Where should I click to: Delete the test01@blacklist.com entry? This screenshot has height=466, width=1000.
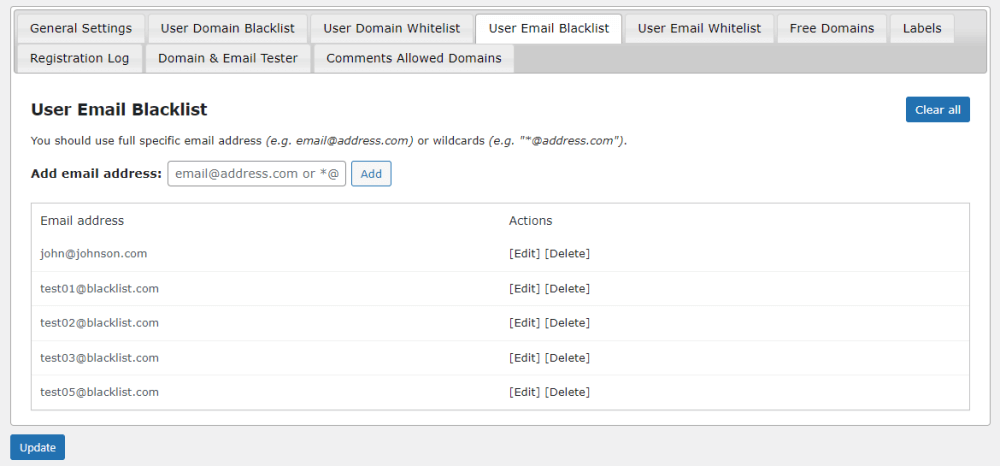pos(567,289)
